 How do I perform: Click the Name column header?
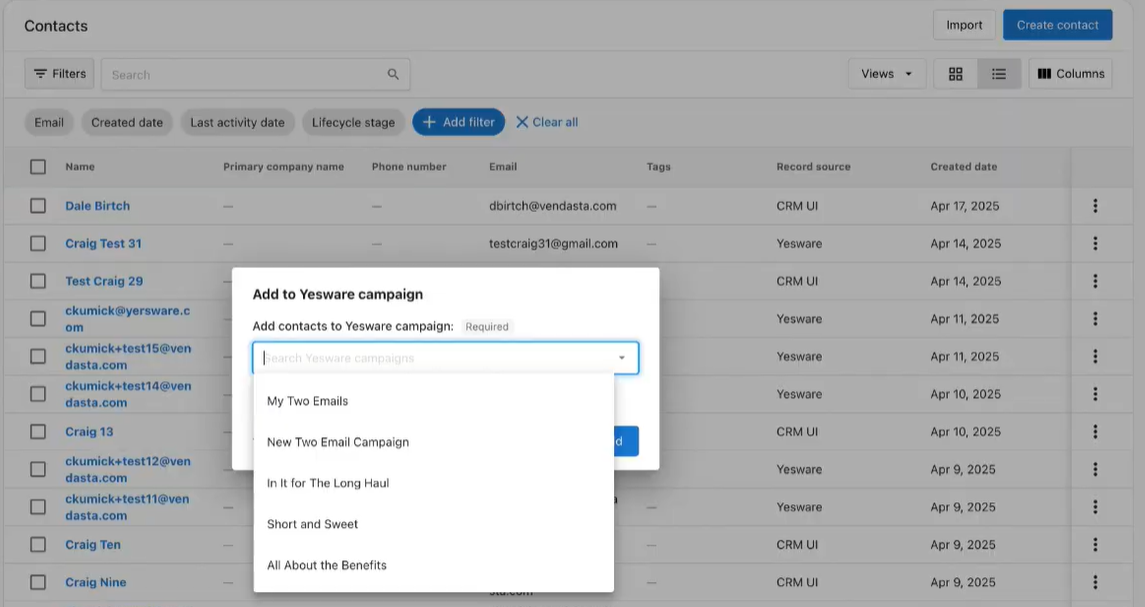pyautogui.click(x=80, y=167)
